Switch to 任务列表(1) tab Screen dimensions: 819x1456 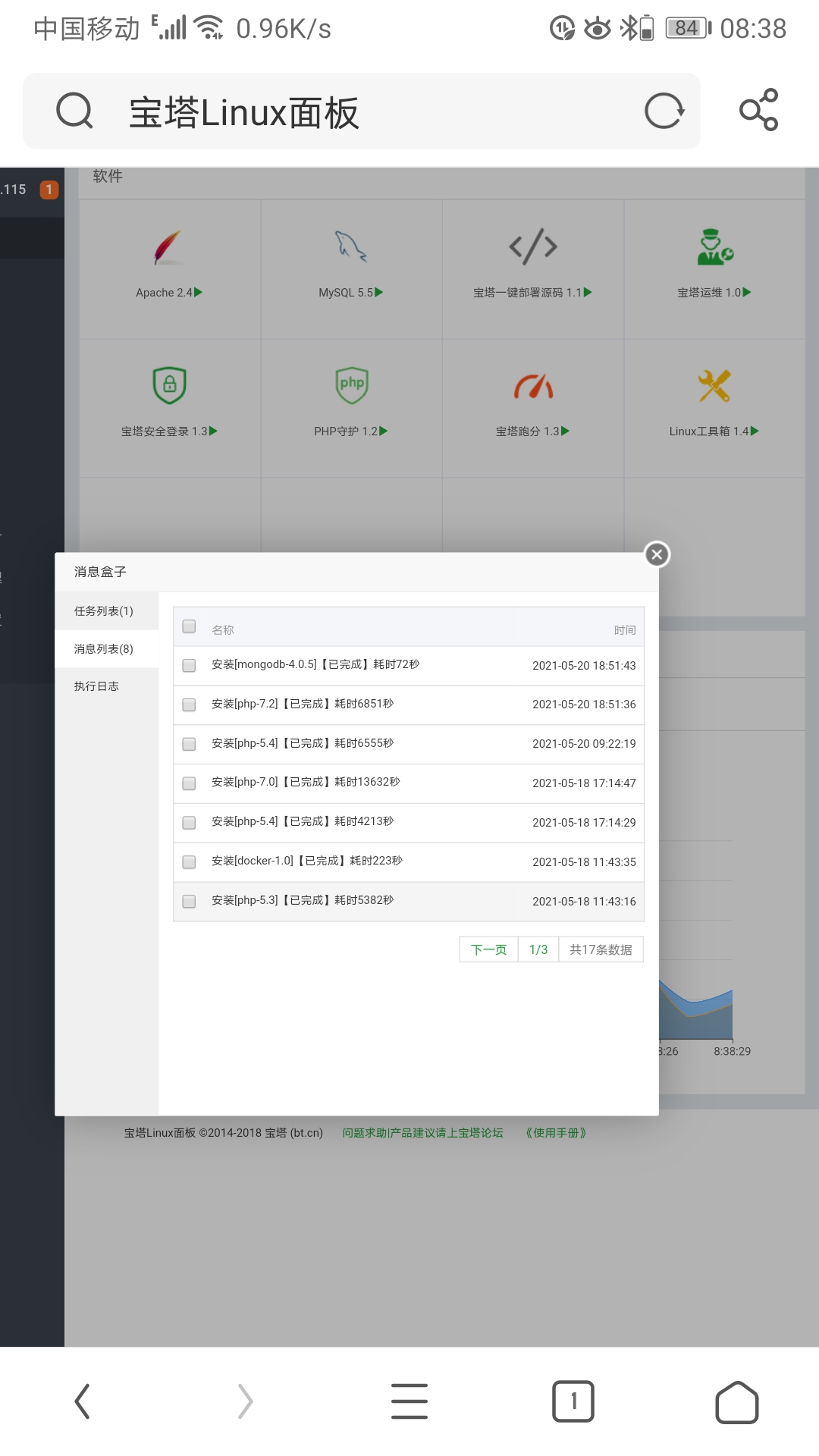[x=107, y=611]
